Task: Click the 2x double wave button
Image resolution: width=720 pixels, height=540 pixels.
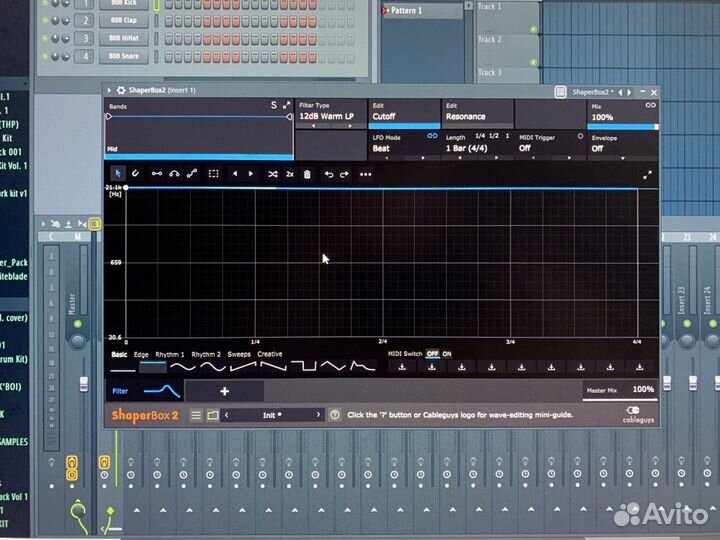Action: 290,174
